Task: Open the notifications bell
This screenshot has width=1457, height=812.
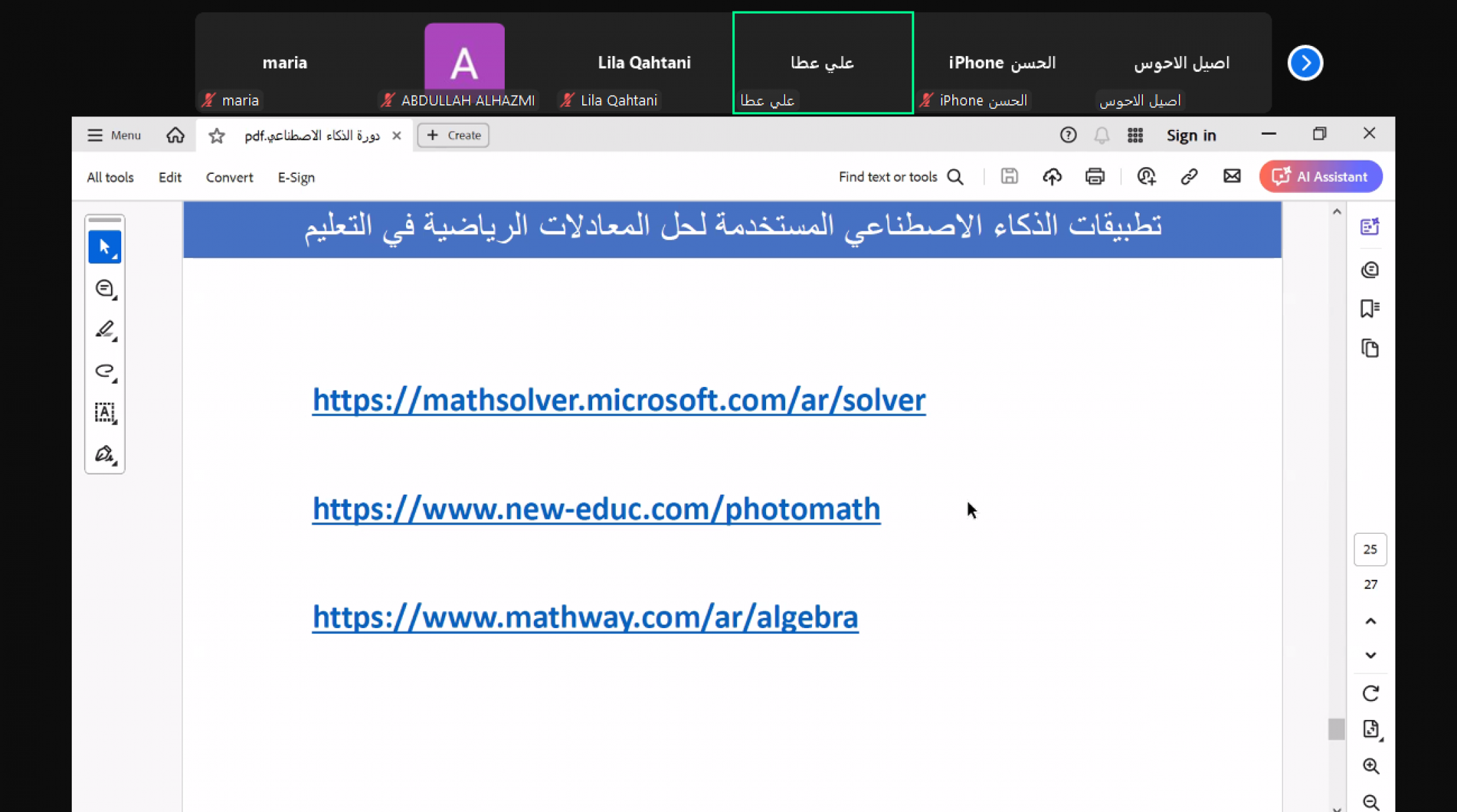Action: coord(1102,135)
